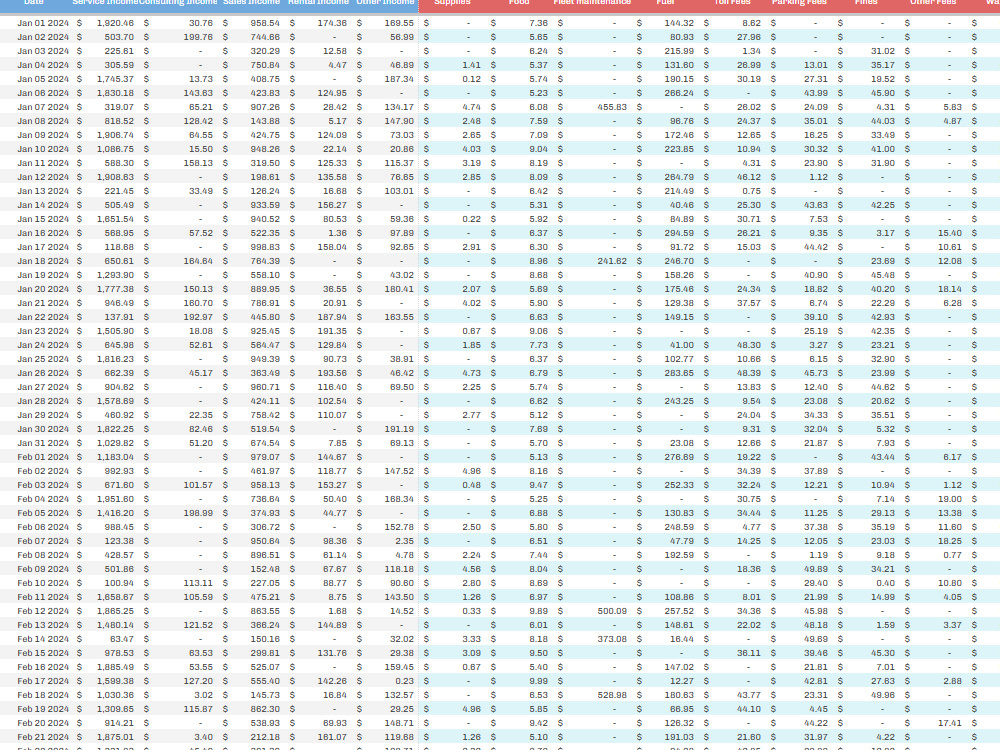Click the 1,816.23 cell in Jan 25 row
Viewport: 1000px width, 750px height.
pos(115,360)
